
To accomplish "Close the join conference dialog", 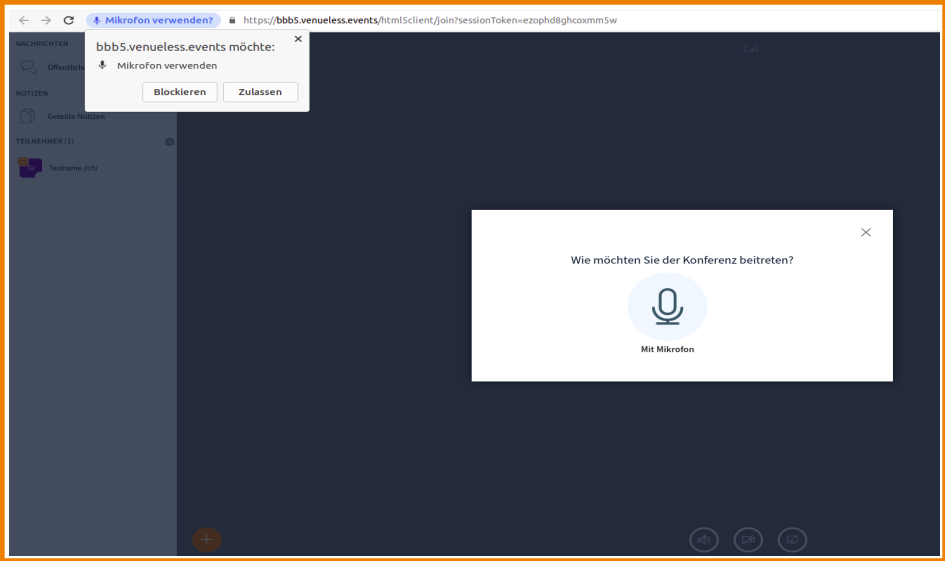I will [x=866, y=232].
